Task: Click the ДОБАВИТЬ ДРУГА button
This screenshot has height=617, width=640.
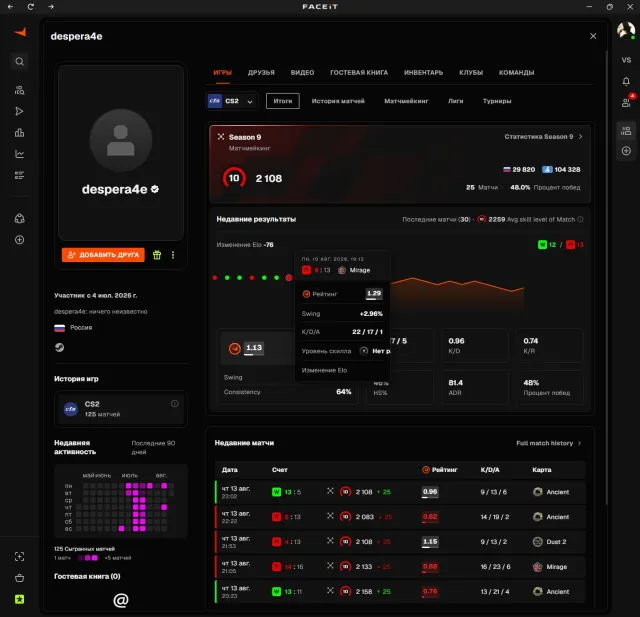Action: pyautogui.click(x=103, y=255)
